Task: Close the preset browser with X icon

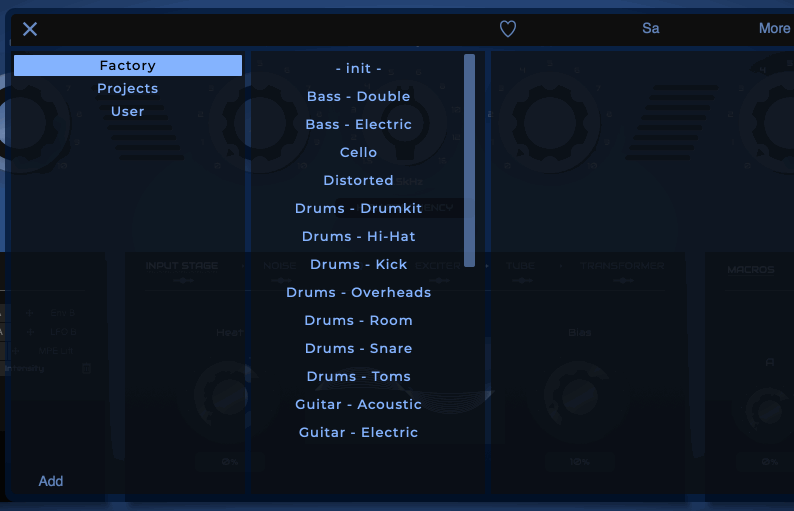Action: pyautogui.click(x=30, y=29)
